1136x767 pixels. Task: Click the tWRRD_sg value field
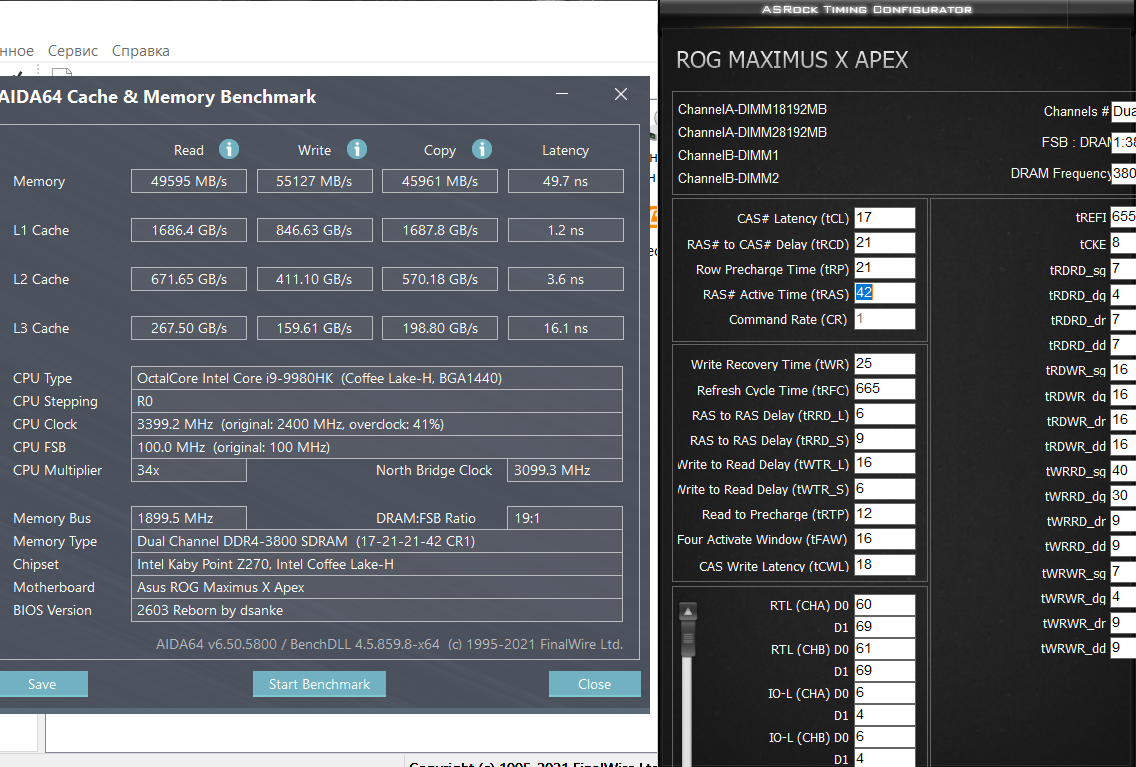1123,471
